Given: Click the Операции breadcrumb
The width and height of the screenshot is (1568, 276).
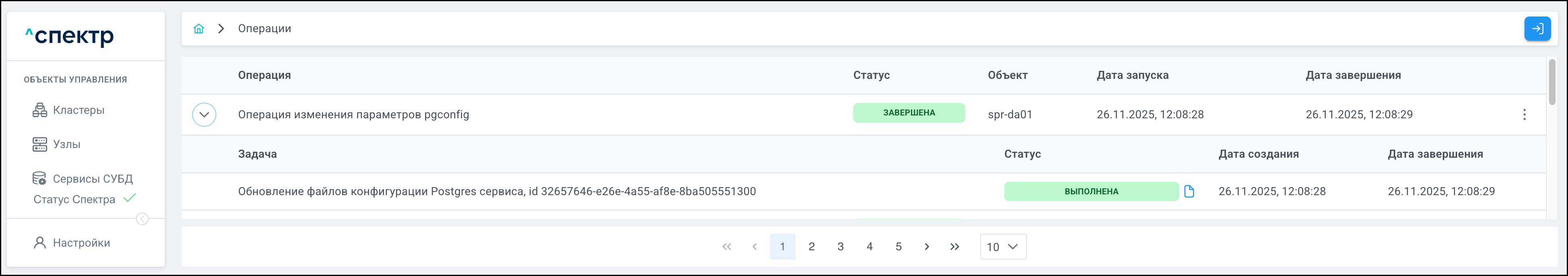Looking at the screenshot, I should coord(264,29).
